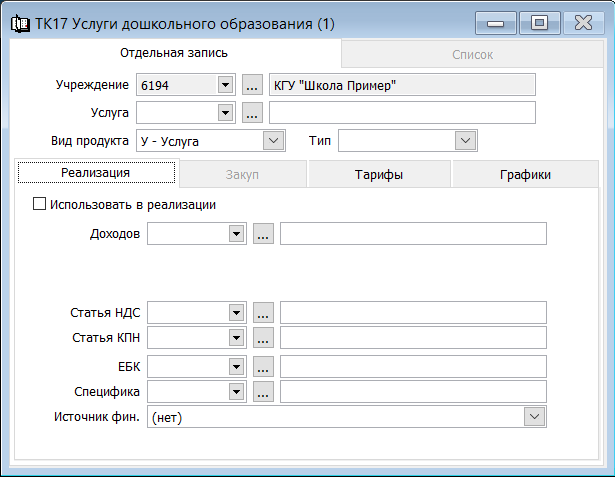
Task: Click the Услуга description input field
Action: point(402,113)
